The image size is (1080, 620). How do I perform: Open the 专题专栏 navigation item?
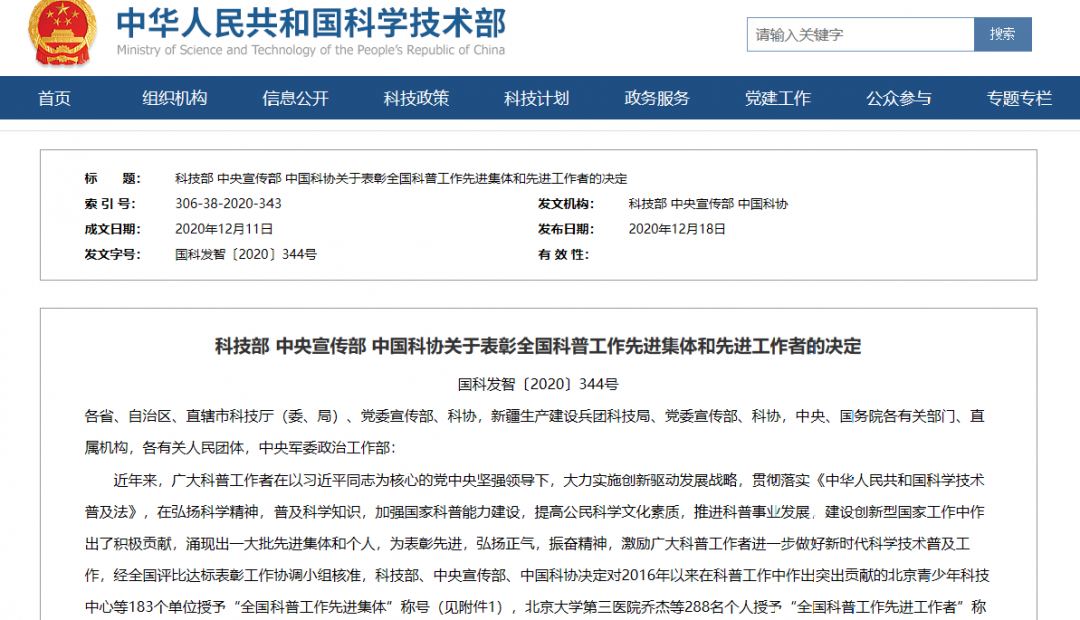pos(1019,99)
